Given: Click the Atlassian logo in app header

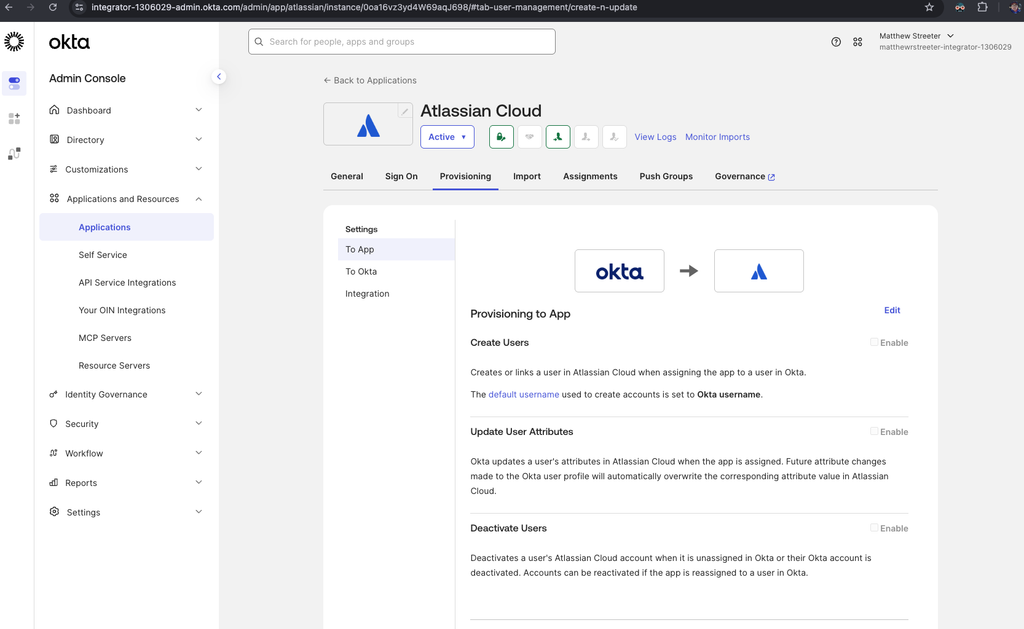Looking at the screenshot, I should 368,125.
